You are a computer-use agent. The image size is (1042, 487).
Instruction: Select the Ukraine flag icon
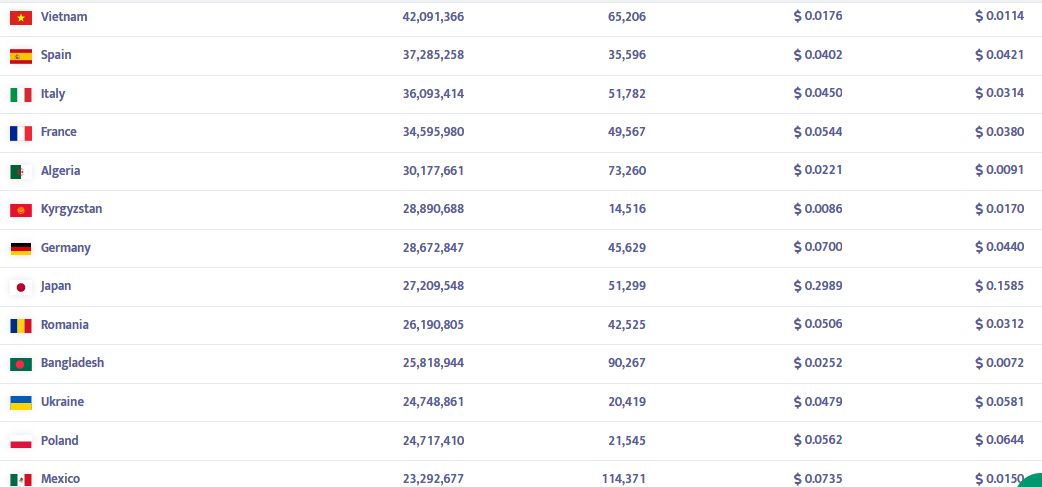coord(21,402)
